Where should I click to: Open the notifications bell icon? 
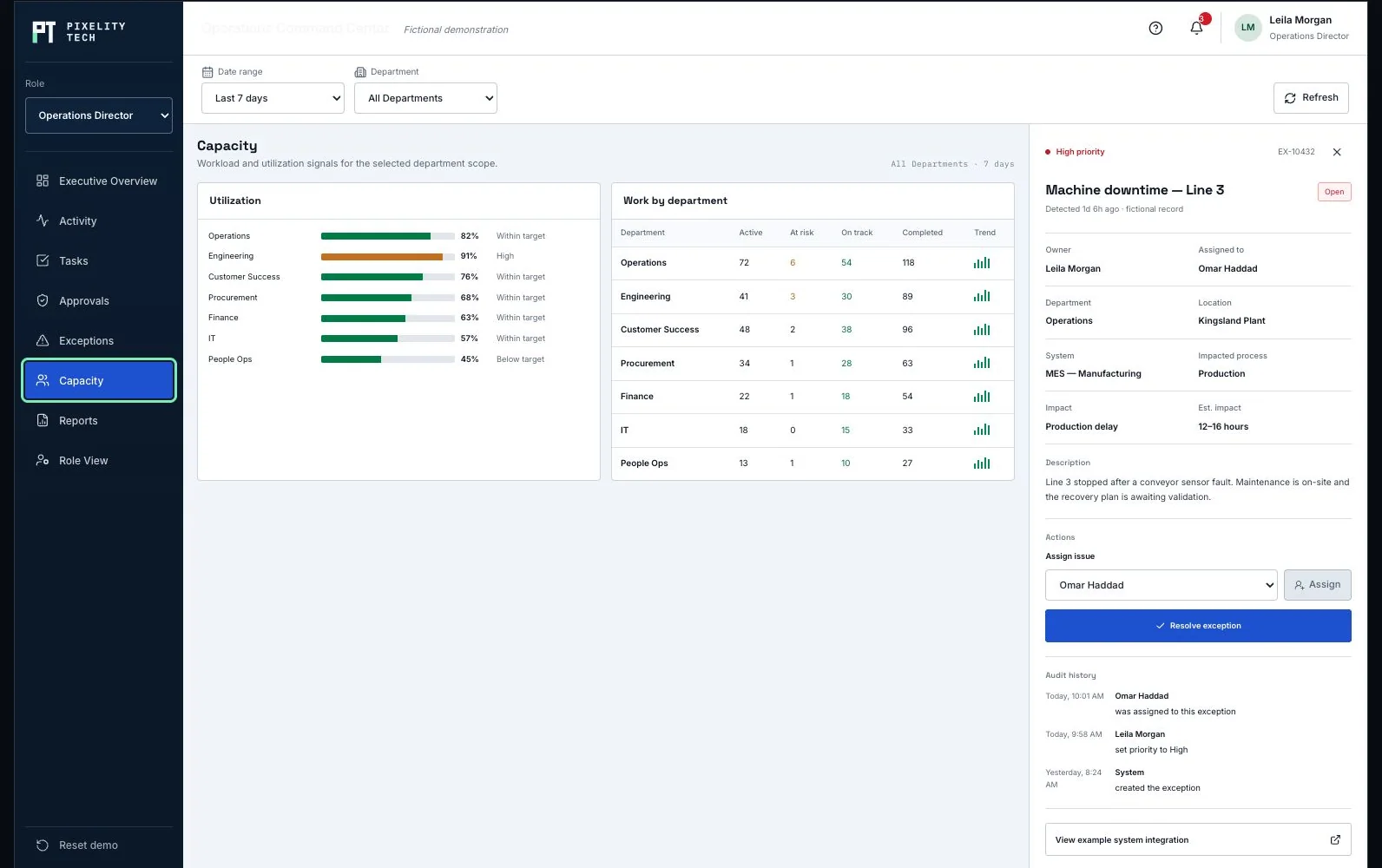click(x=1196, y=28)
